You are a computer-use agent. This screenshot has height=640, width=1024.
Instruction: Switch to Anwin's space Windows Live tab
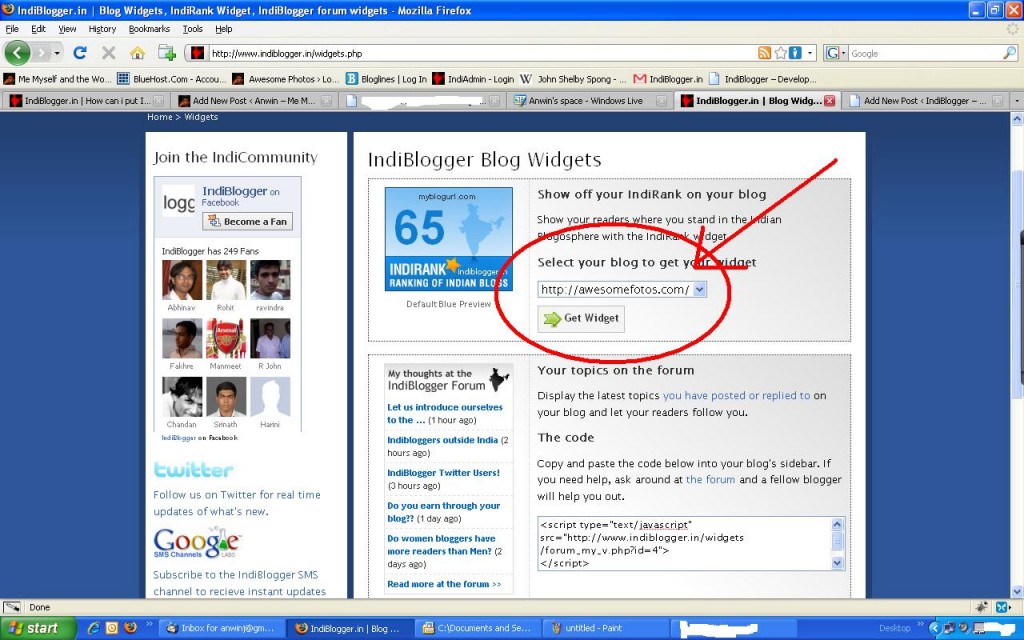tap(591, 101)
